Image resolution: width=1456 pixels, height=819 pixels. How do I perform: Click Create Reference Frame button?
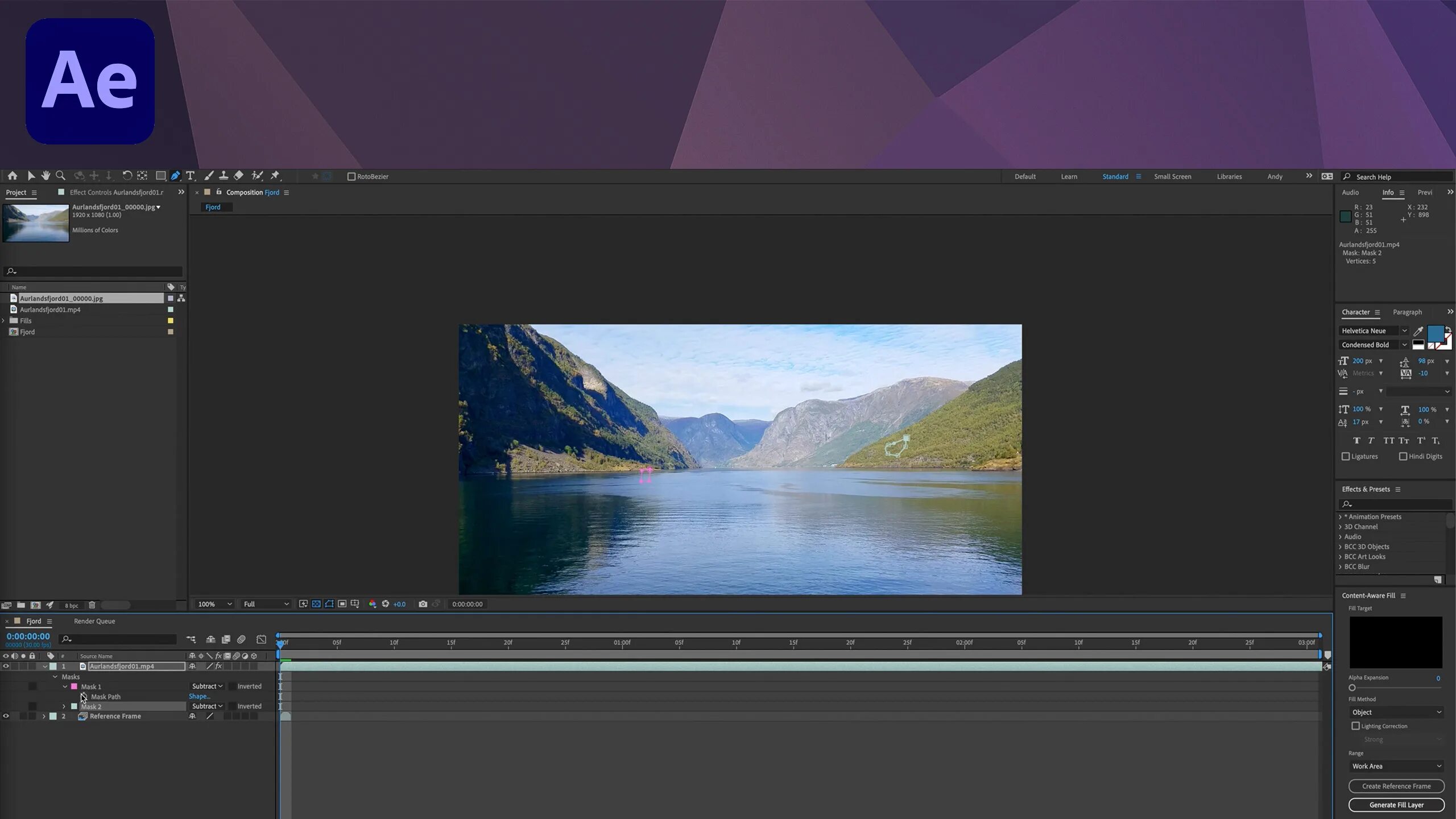click(1396, 786)
